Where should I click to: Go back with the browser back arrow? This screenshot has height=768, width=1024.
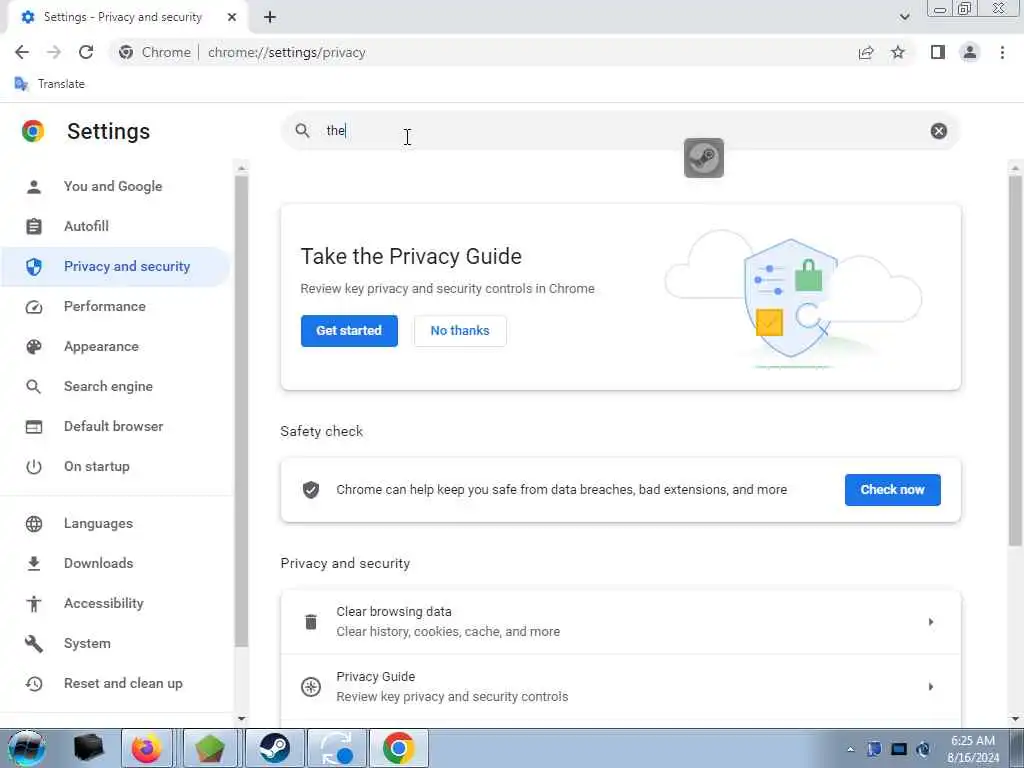pyautogui.click(x=22, y=52)
